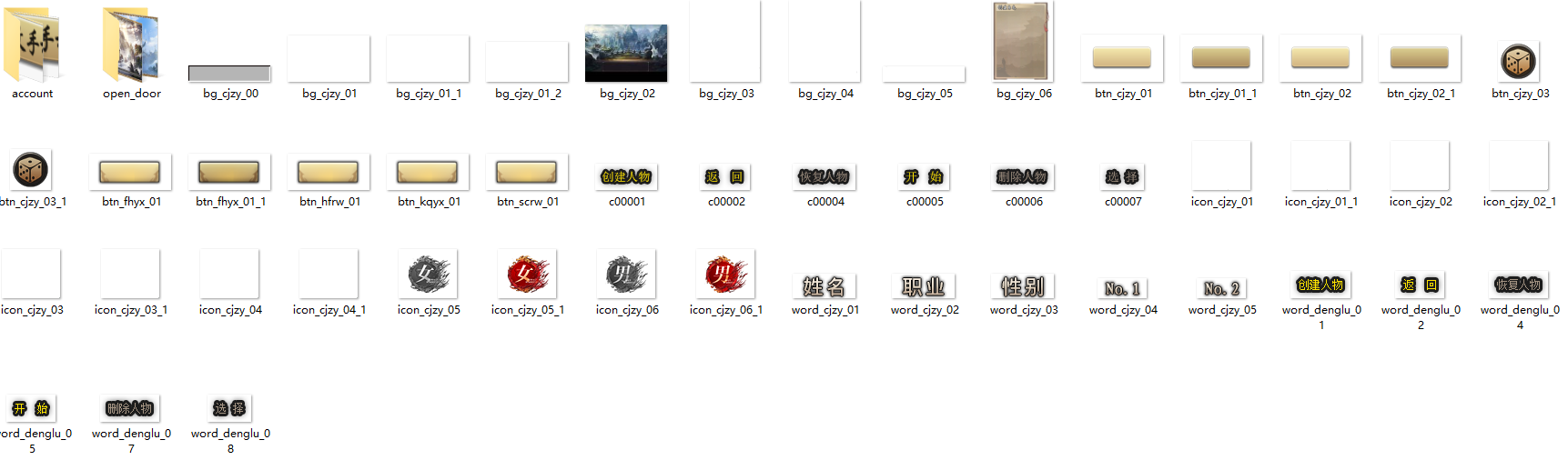The width and height of the screenshot is (1568, 460).
Task: Select word_cjzy_01 name text image
Action: tap(824, 286)
